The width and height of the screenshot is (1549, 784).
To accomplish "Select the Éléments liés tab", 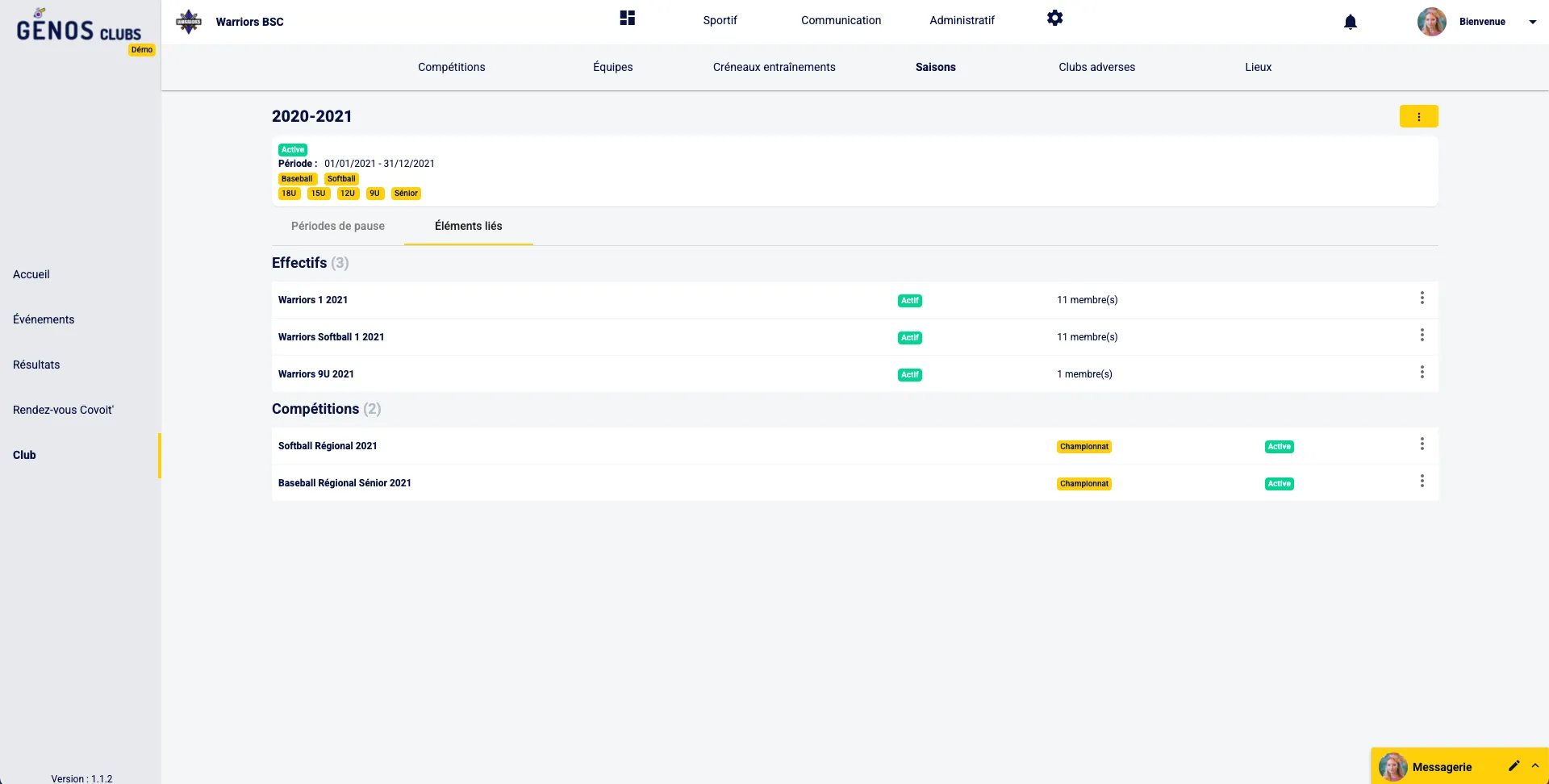I will click(x=468, y=227).
